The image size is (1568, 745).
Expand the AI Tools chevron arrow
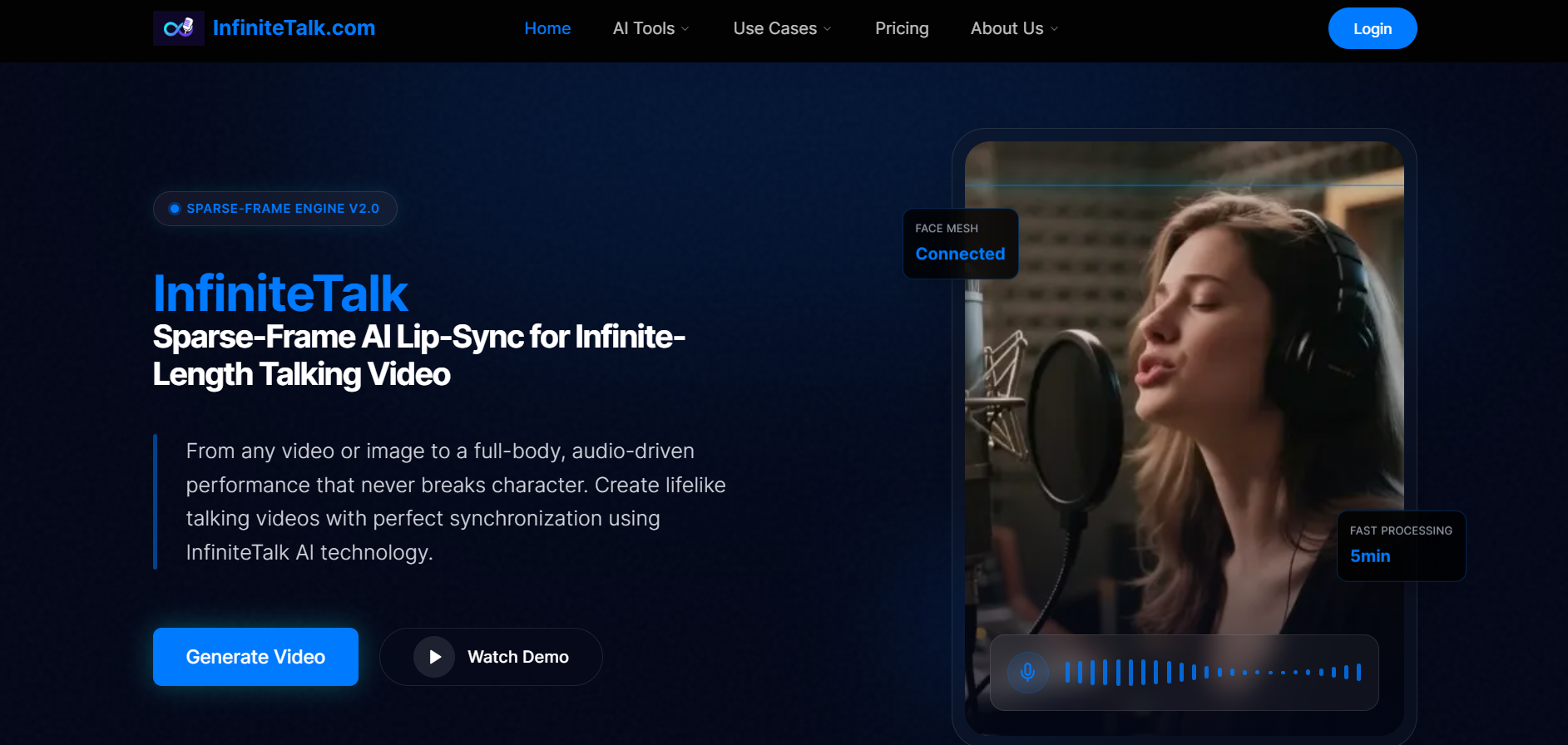[x=685, y=29]
